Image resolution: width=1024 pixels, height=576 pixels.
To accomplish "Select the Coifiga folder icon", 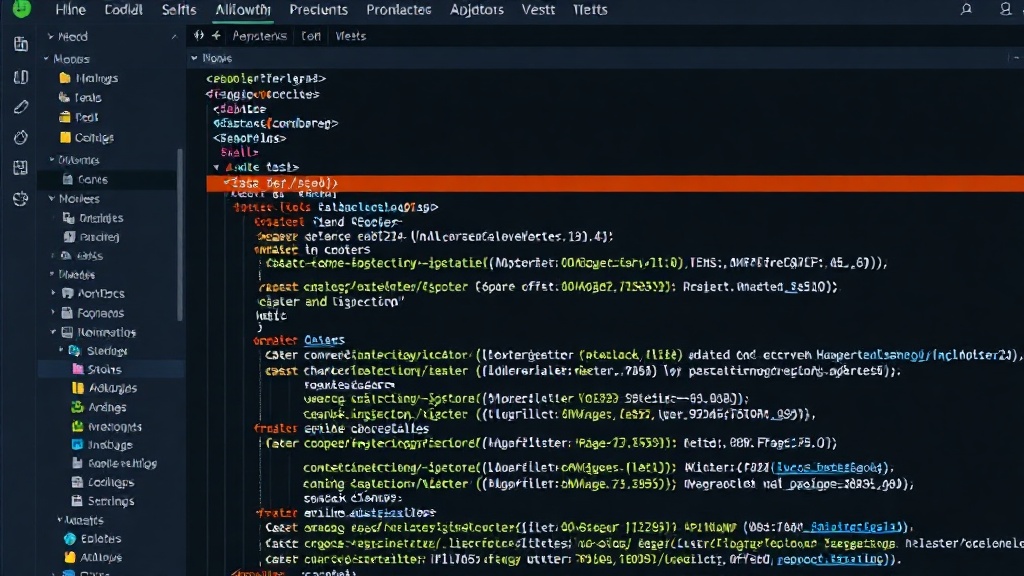I will pyautogui.click(x=65, y=137).
